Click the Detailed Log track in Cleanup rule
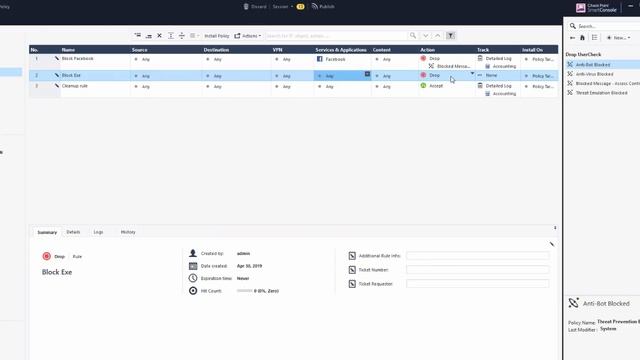Image resolution: width=640 pixels, height=360 pixels. (494, 86)
